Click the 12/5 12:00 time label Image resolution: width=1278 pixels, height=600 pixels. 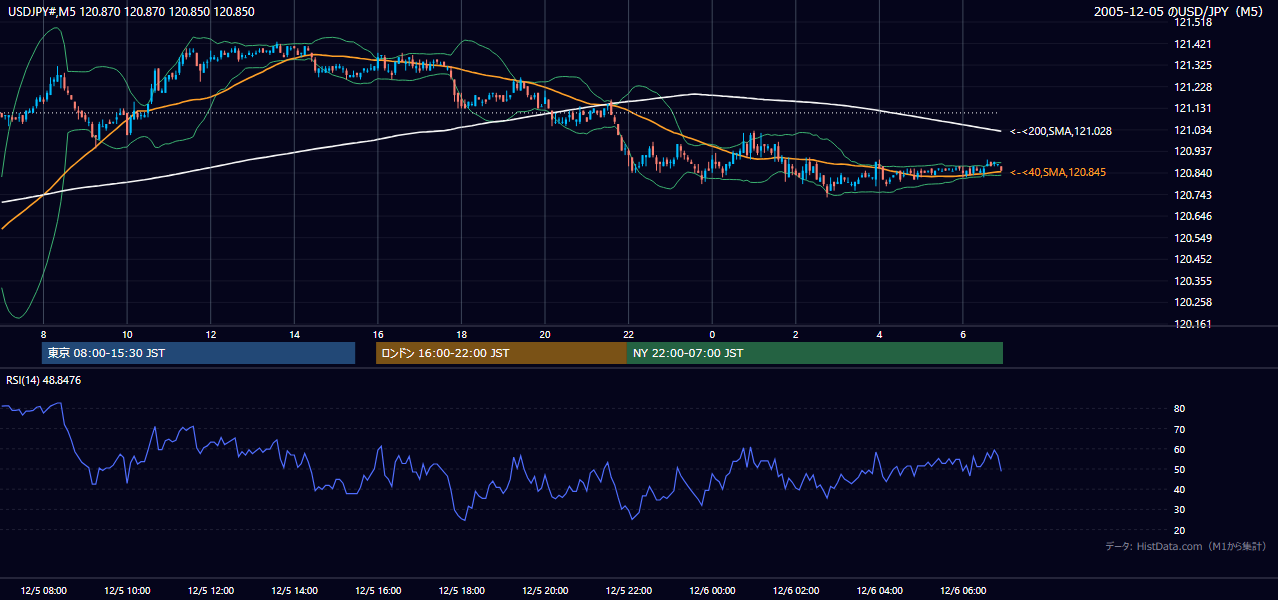[x=210, y=591]
